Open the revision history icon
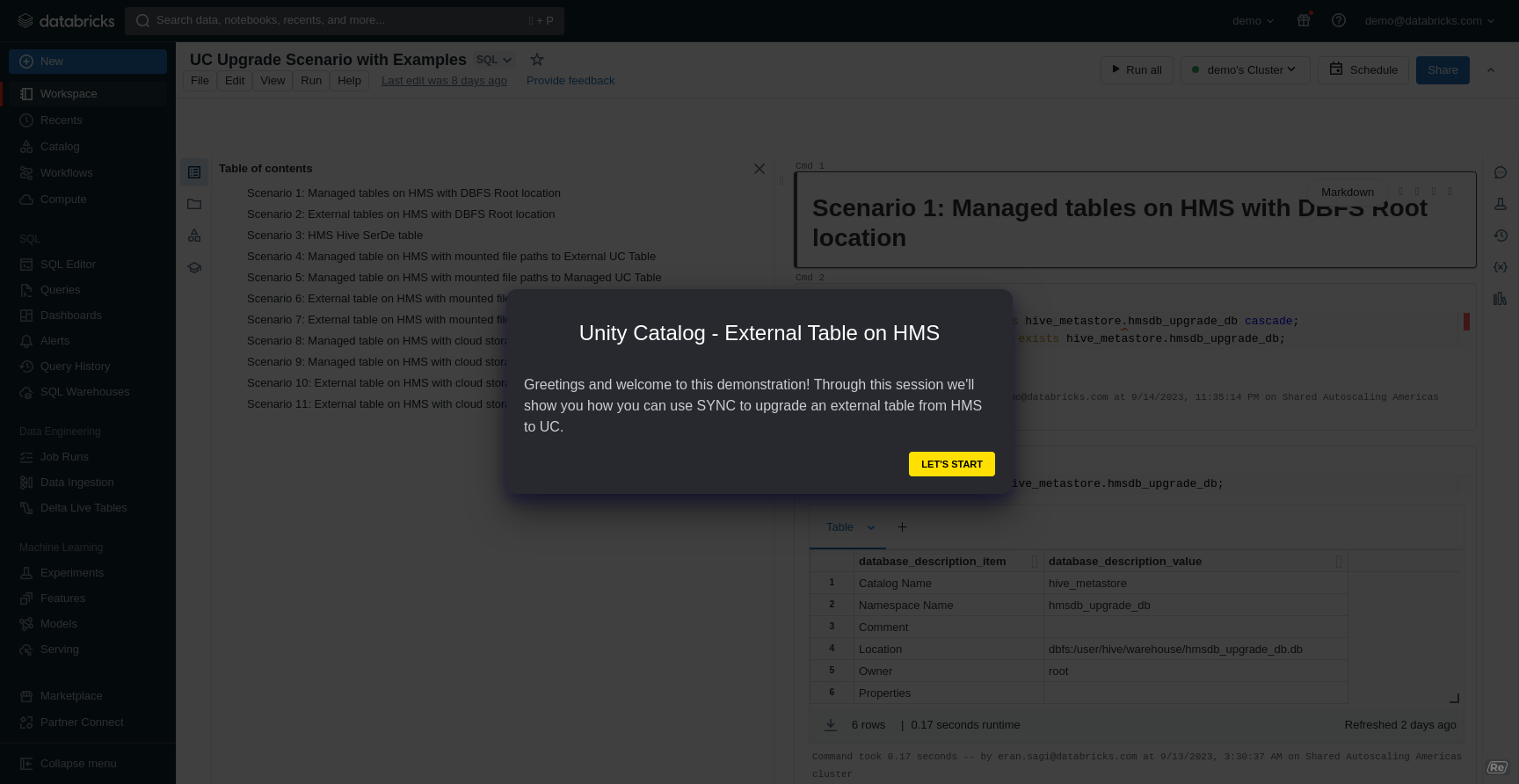 pyautogui.click(x=1501, y=236)
